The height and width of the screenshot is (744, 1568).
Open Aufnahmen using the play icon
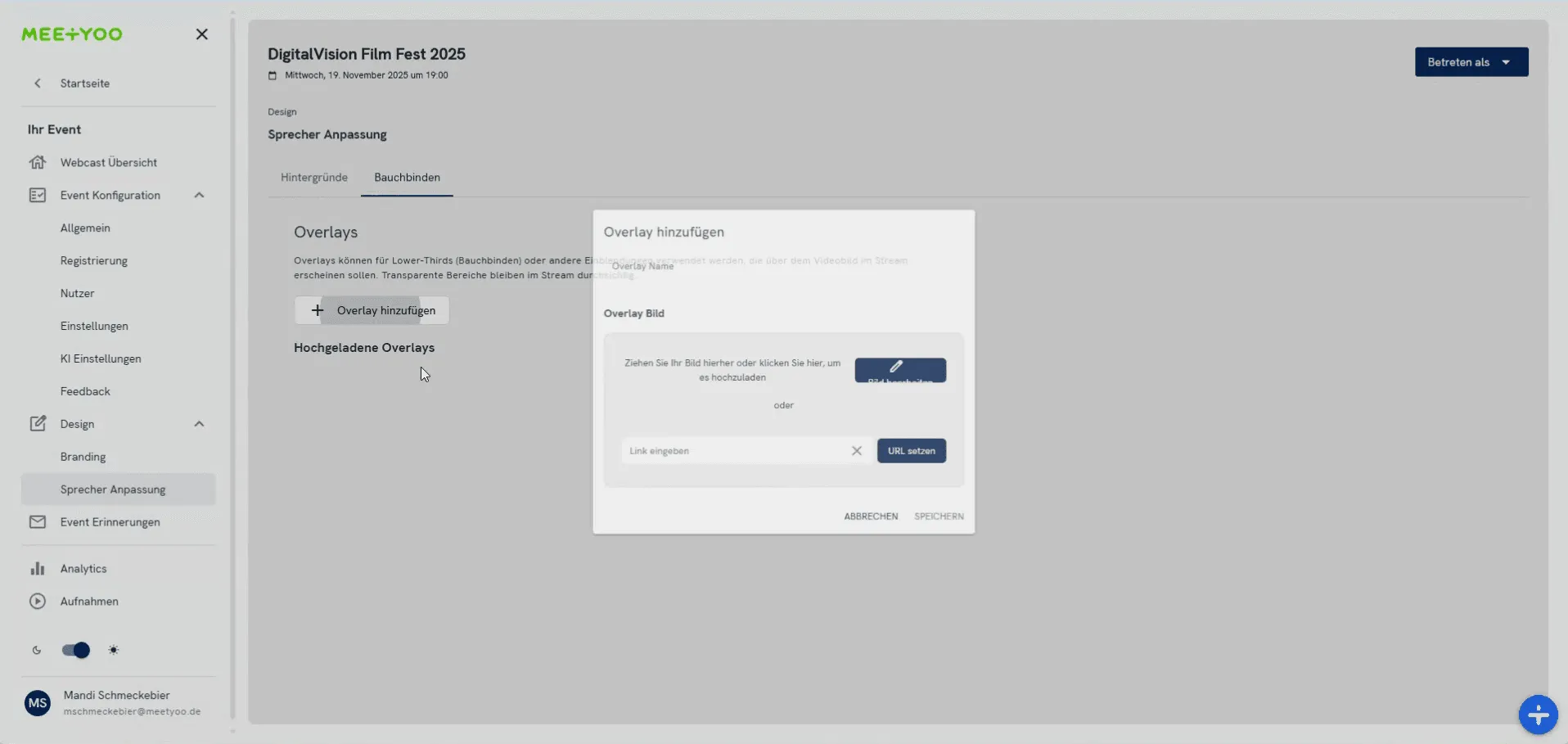point(38,602)
